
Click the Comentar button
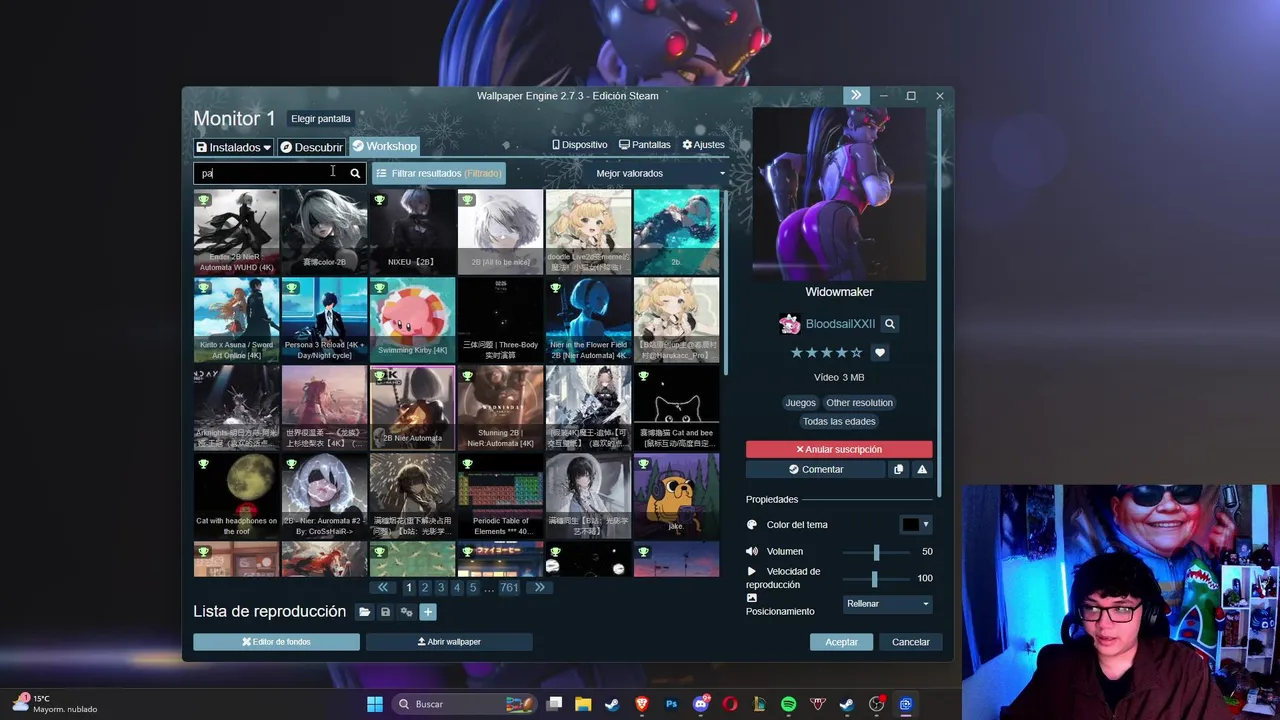(815, 469)
